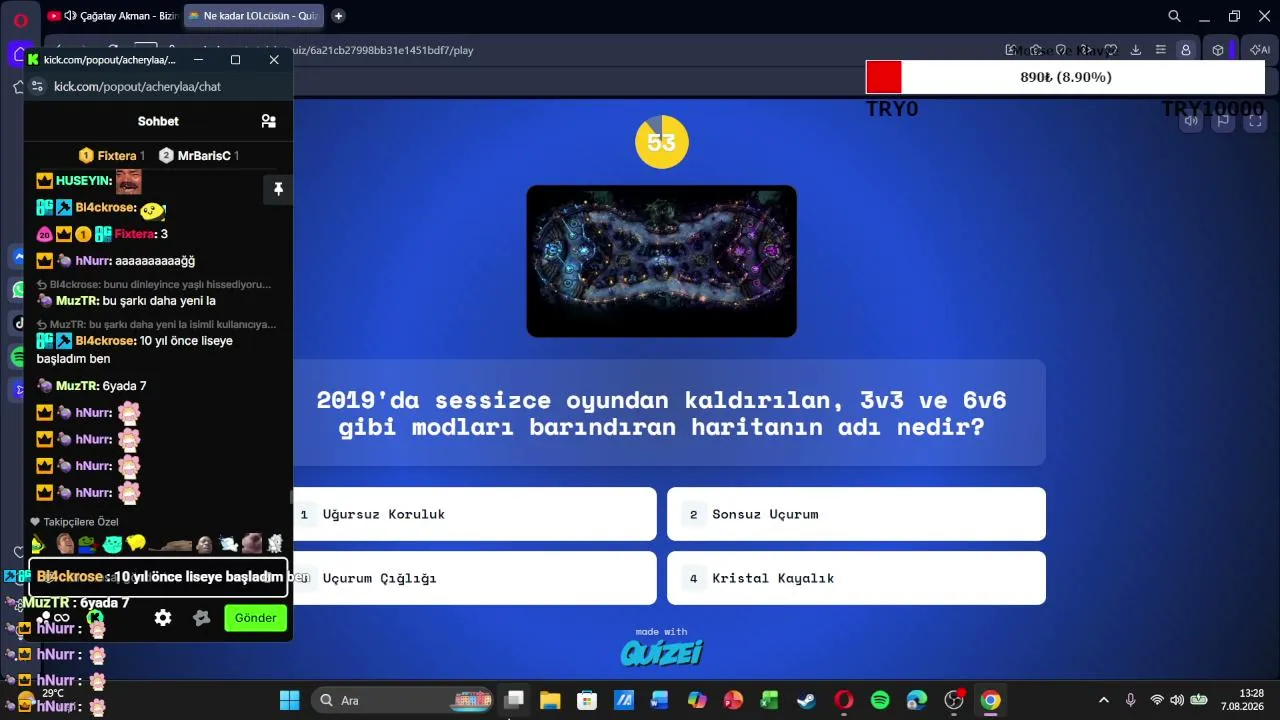Viewport: 1280px width, 720px height.
Task: Open the chat user list icon
Action: point(268,121)
